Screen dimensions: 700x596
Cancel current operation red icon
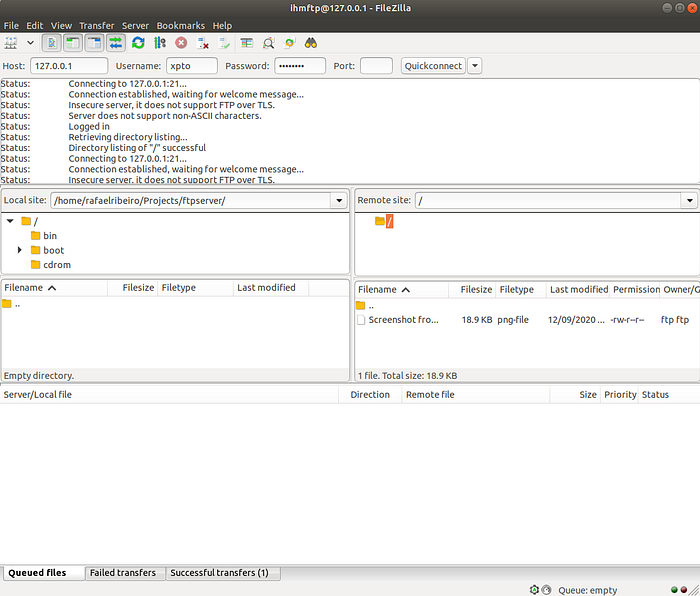(181, 43)
